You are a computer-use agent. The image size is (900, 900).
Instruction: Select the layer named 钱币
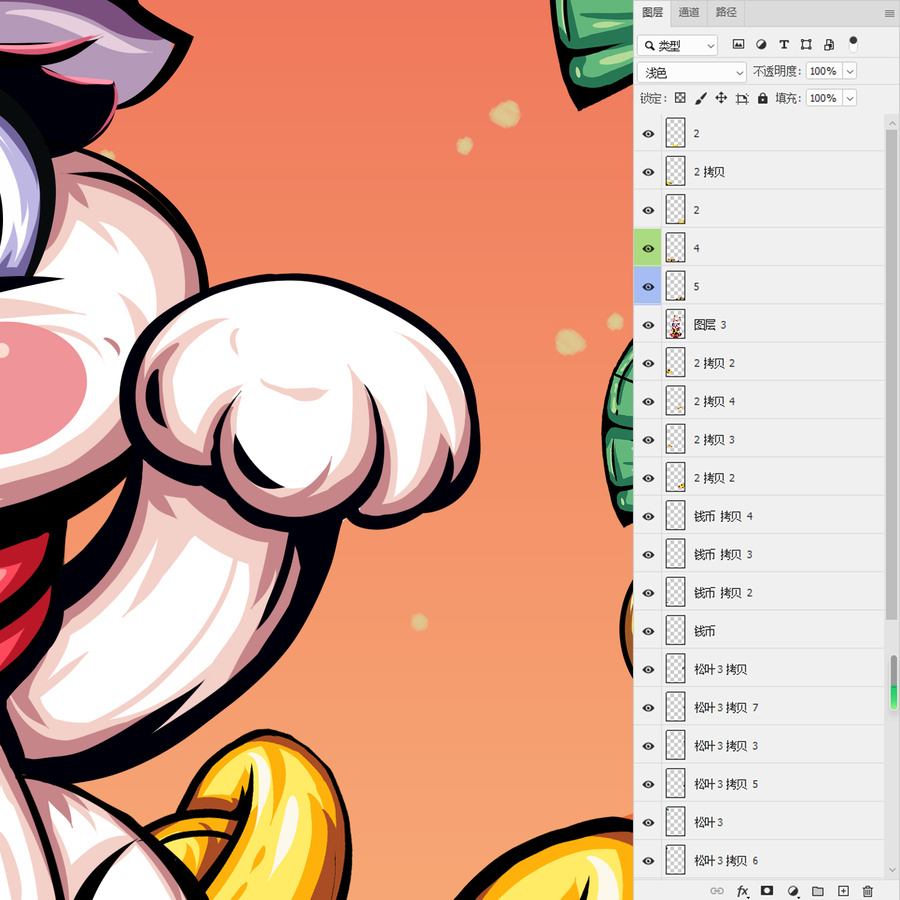[759, 631]
